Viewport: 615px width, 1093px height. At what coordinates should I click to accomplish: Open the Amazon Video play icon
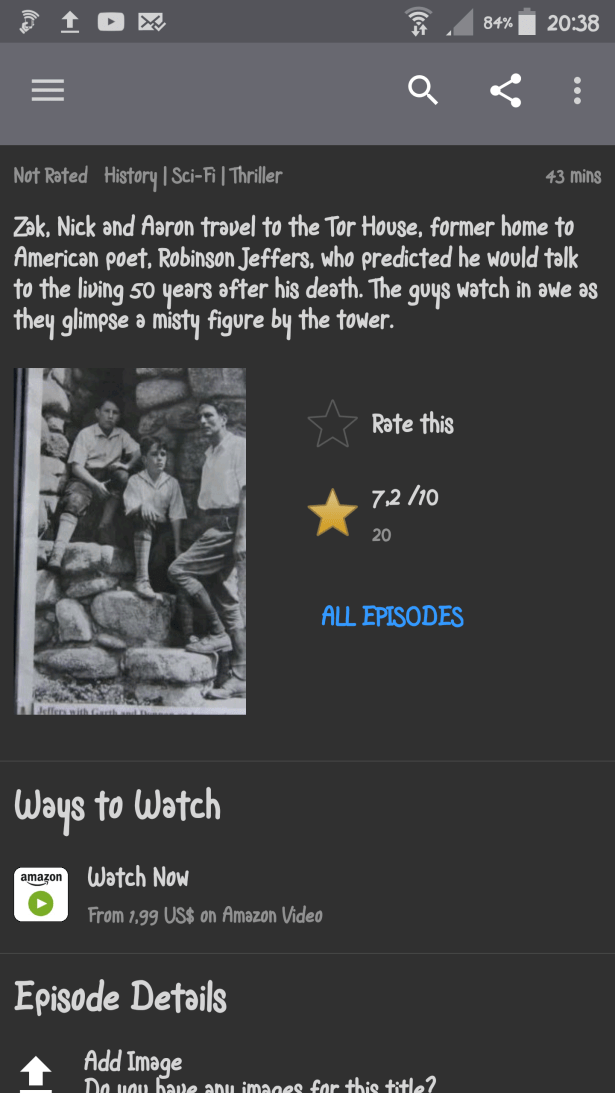pyautogui.click(x=41, y=894)
